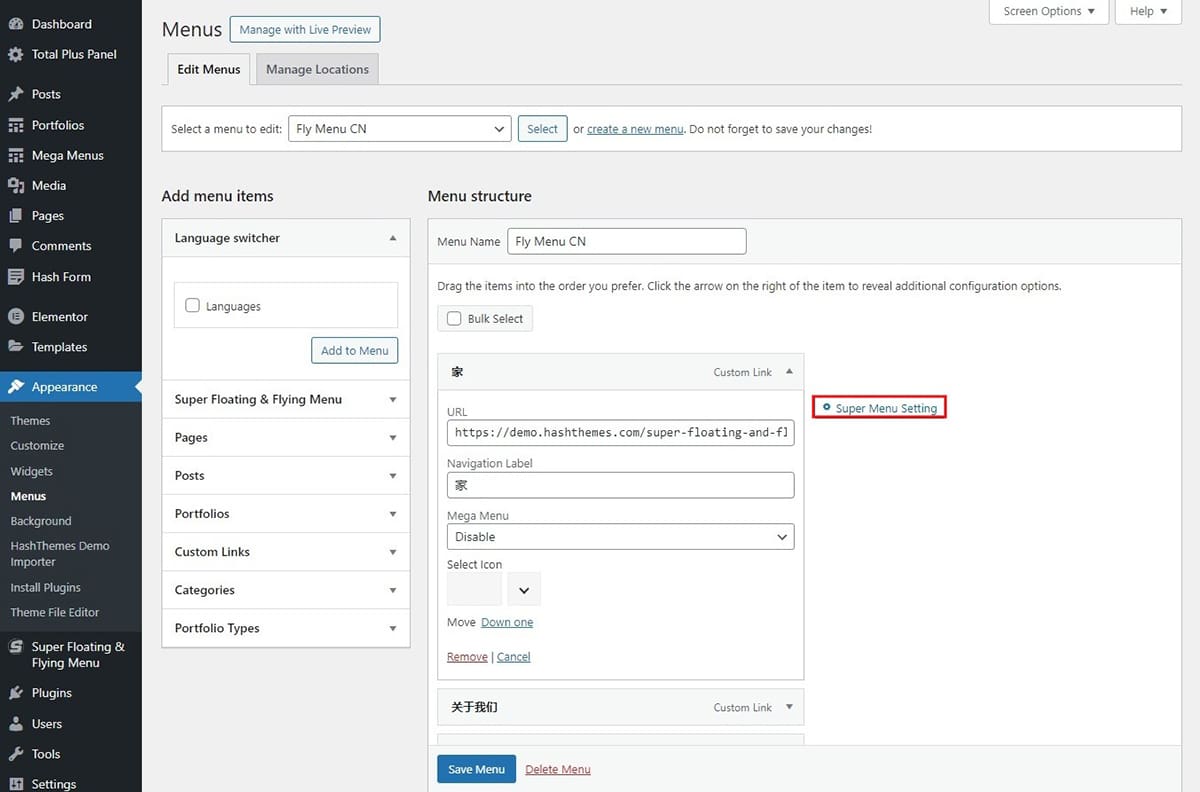Click the Delete Menu link
Image resolution: width=1200 pixels, height=792 pixels.
(x=558, y=770)
